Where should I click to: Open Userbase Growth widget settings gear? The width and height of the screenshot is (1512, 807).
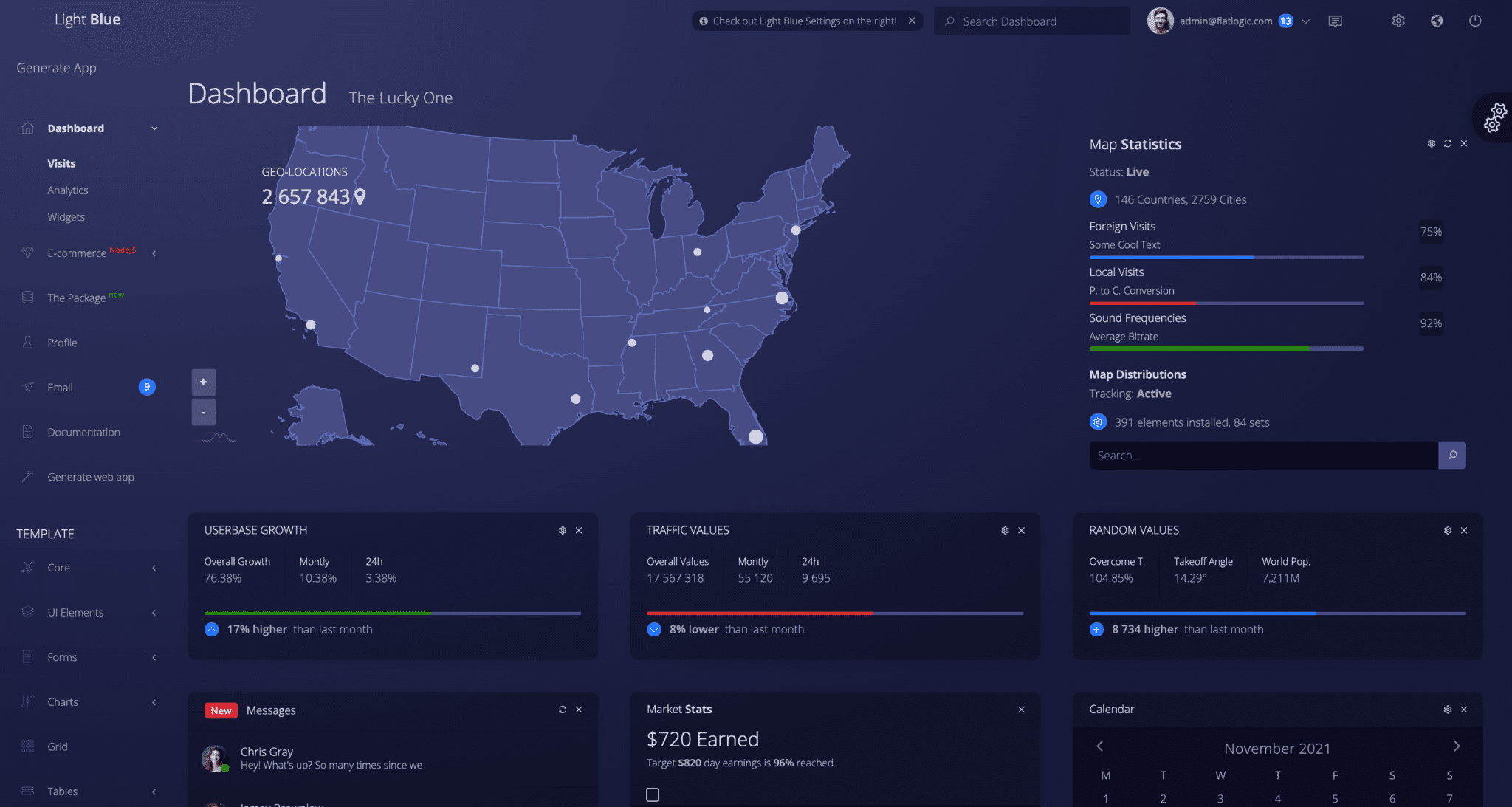click(563, 530)
